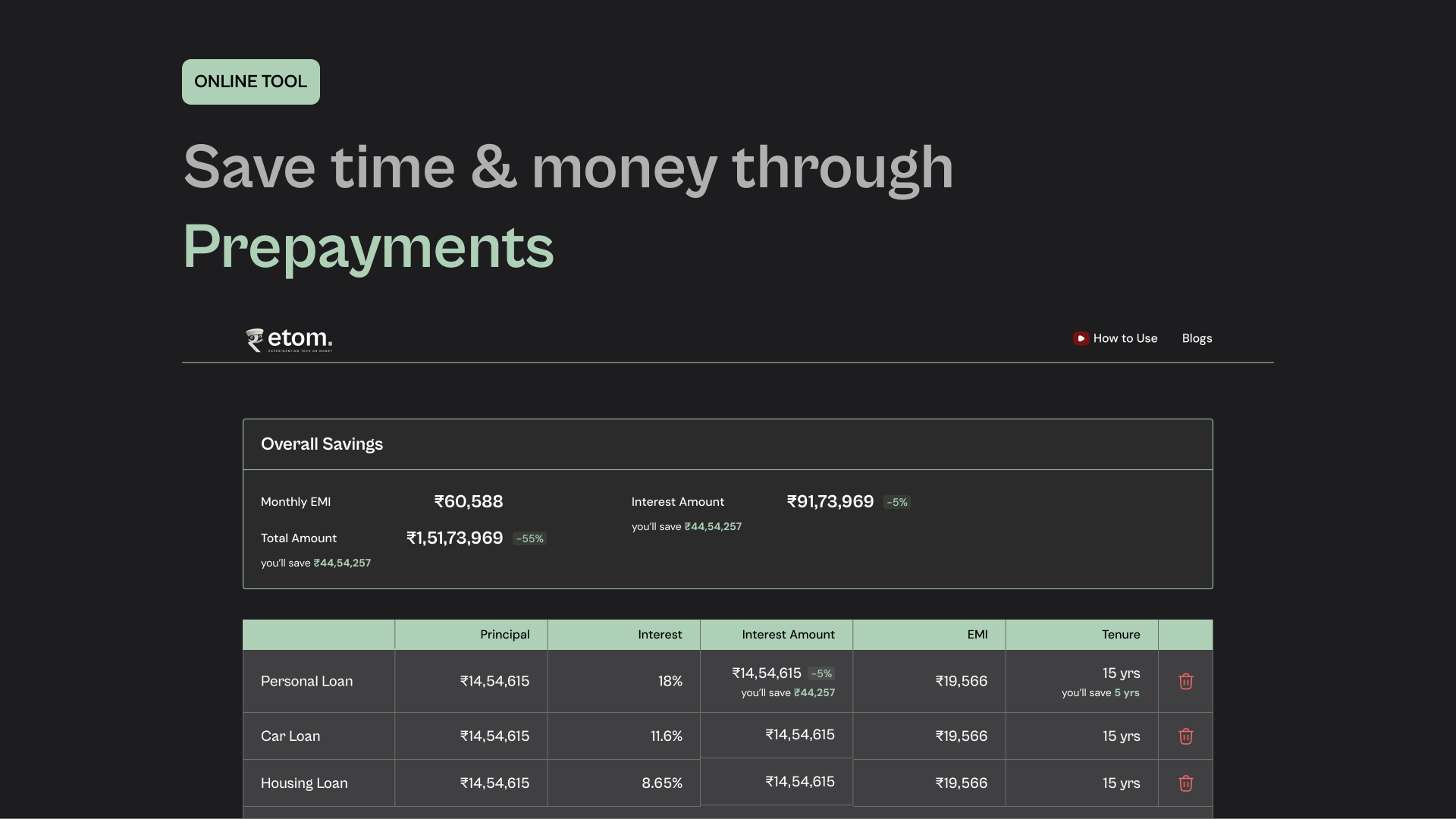The width and height of the screenshot is (1456, 819).
Task: Click the -55% badge next to Total Amount
Action: (529, 538)
